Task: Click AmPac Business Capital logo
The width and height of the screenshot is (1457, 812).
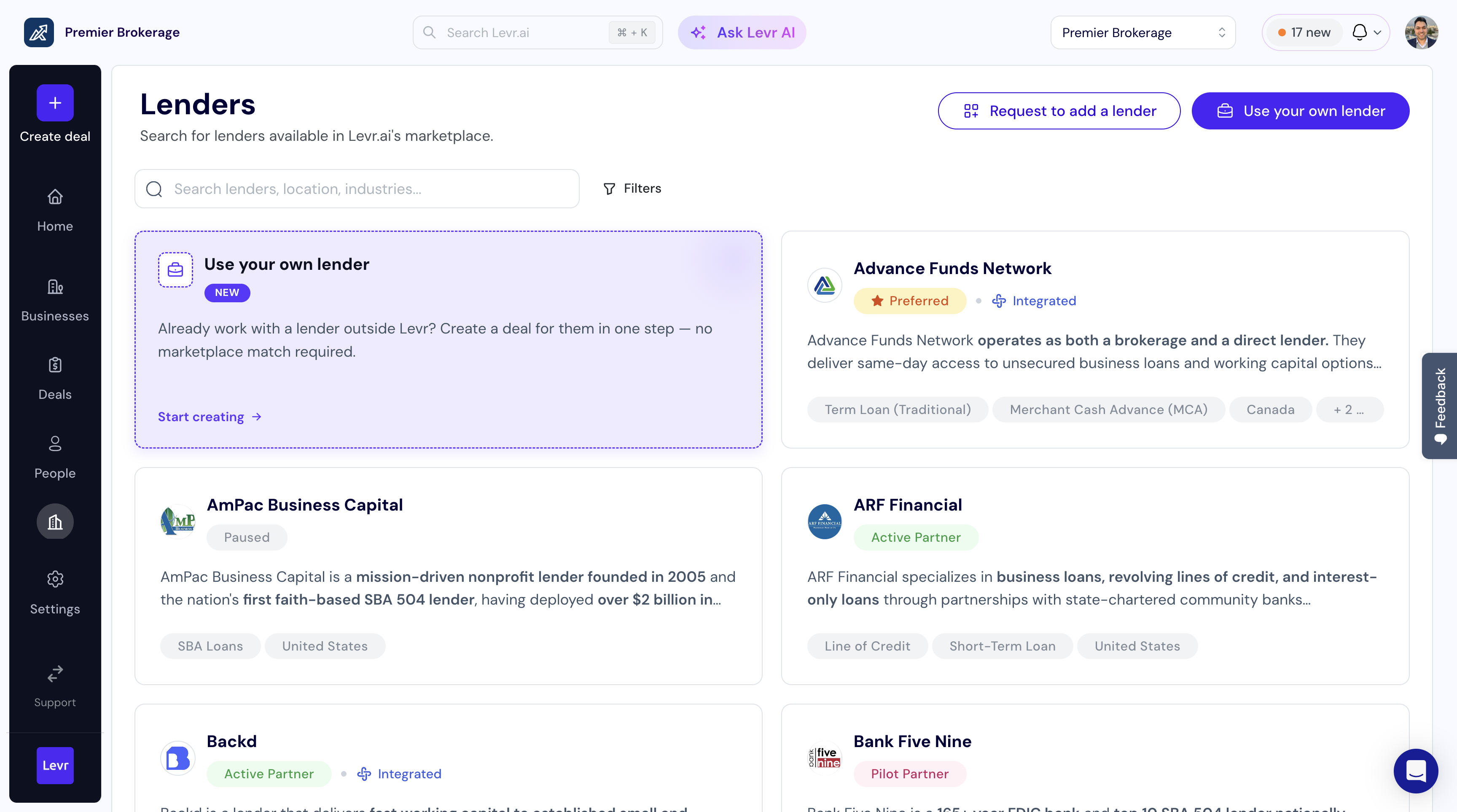Action: coord(177,522)
